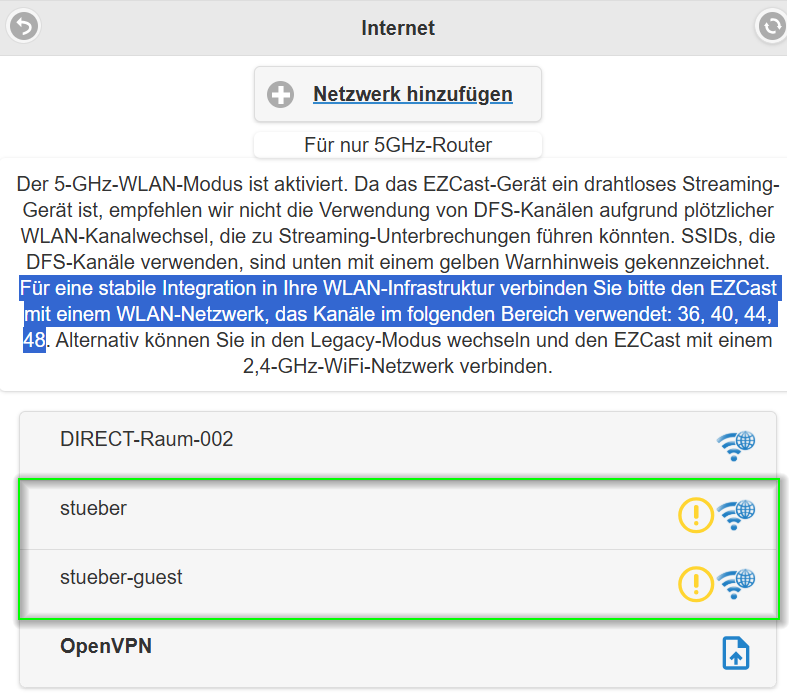The width and height of the screenshot is (789, 695).
Task: Click the Internet page title
Action: tap(398, 28)
